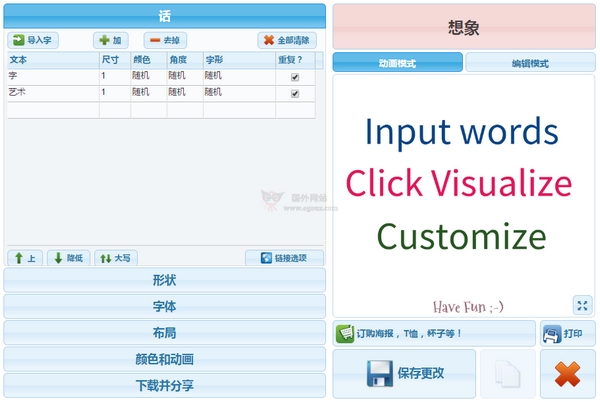Open order posters 订购海报 button
Screen dimensions: 600x402
pos(434,334)
